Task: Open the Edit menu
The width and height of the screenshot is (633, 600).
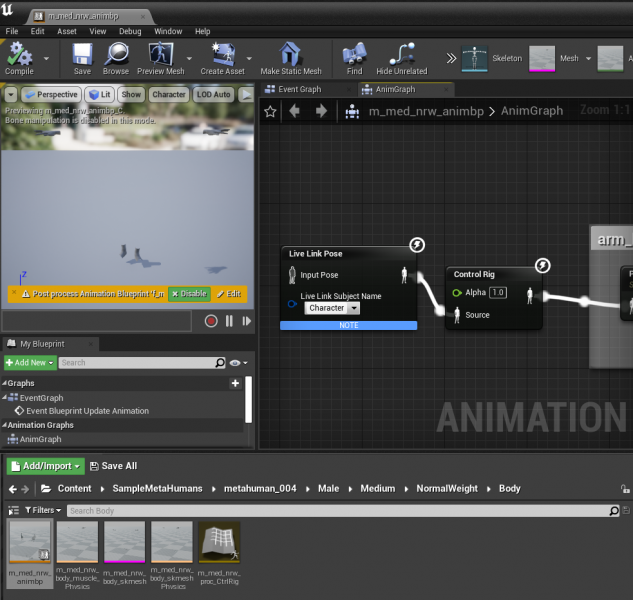Action: (x=37, y=31)
